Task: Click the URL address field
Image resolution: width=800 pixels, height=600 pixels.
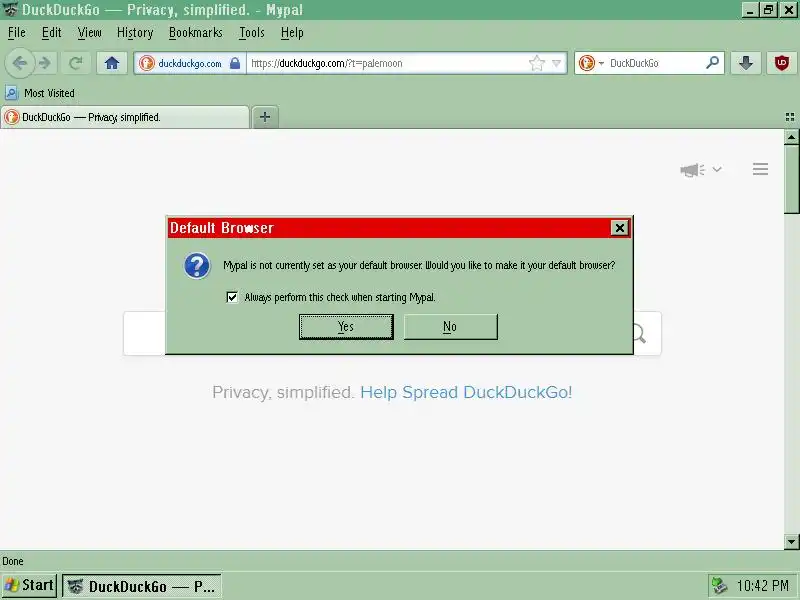Action: point(388,63)
